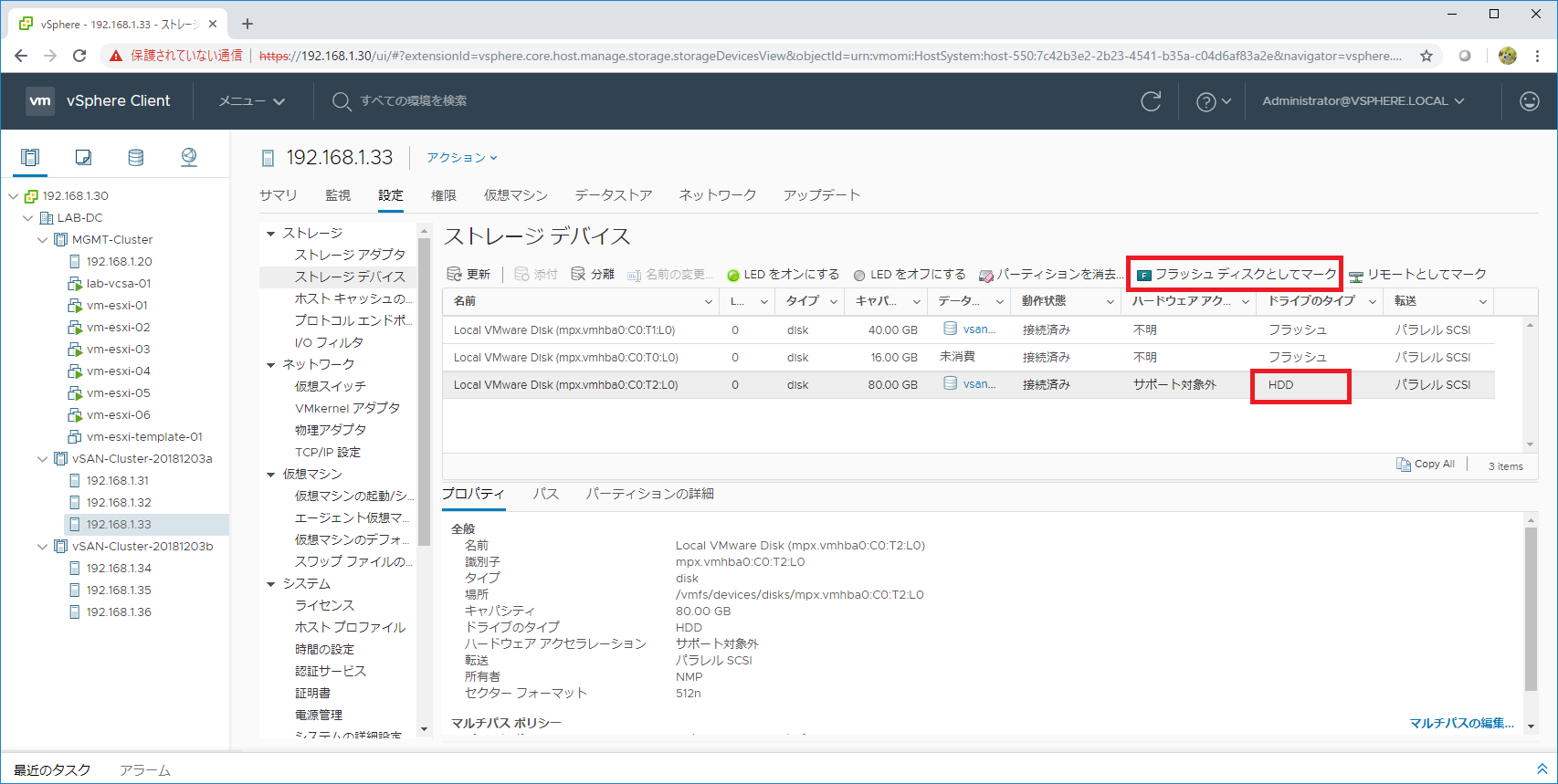
Task: Collapse the ストレージ settings section
Action: [x=270, y=234]
